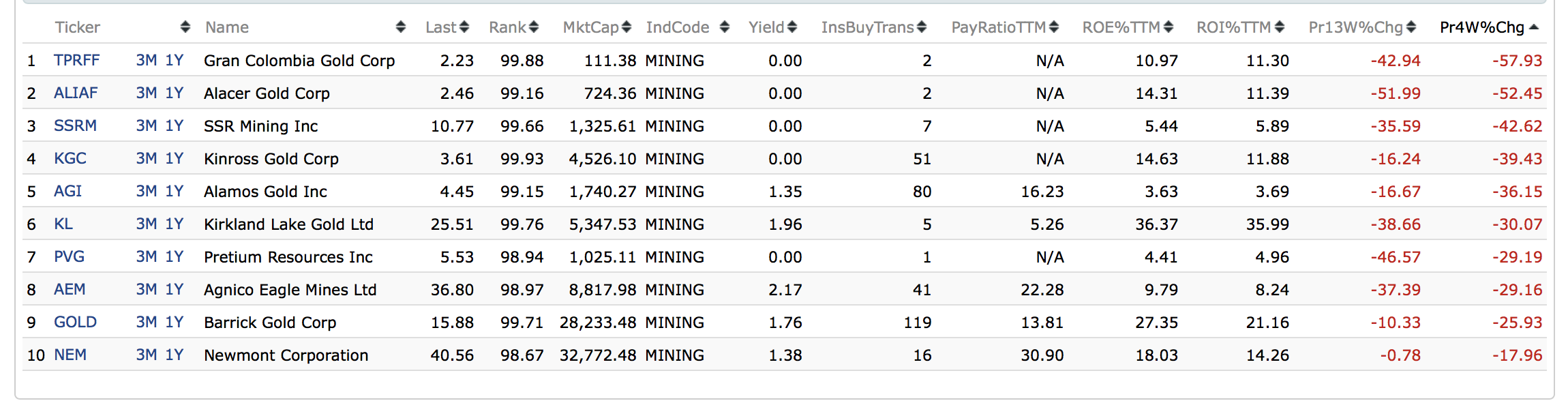Click sort arrows icon beside Ticker header

point(185,27)
